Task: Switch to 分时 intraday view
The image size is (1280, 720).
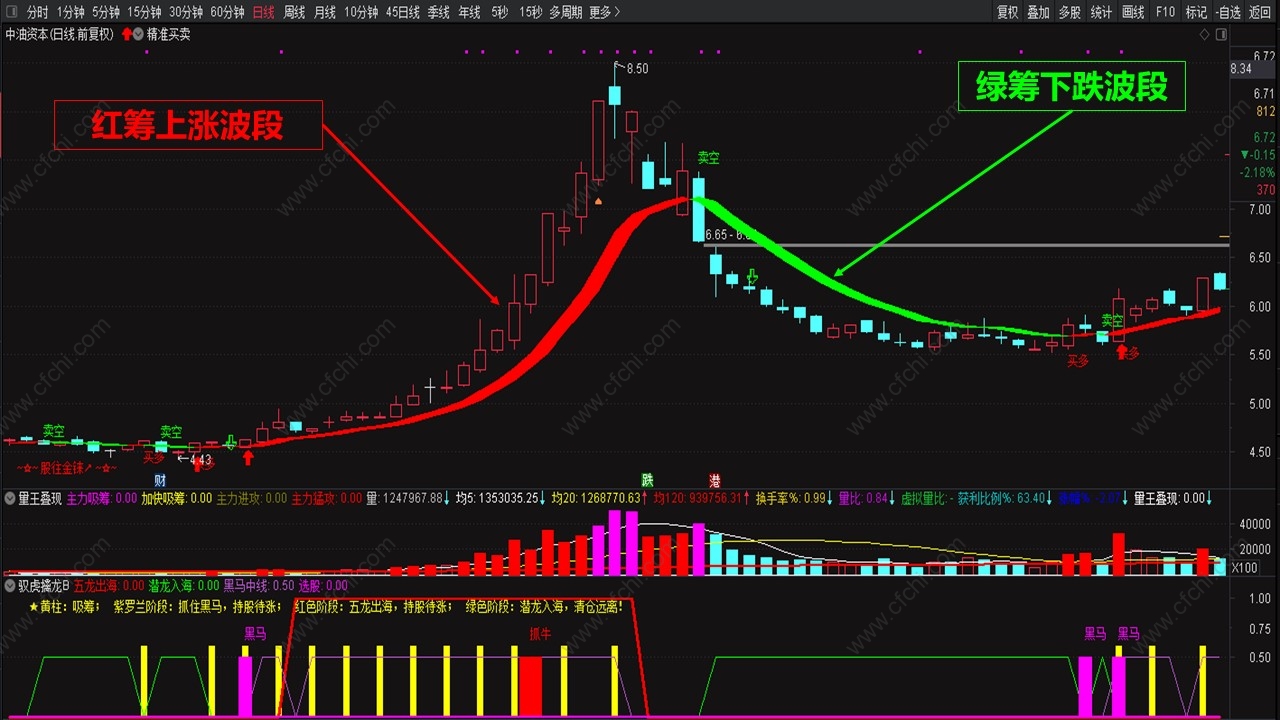Action: point(37,12)
